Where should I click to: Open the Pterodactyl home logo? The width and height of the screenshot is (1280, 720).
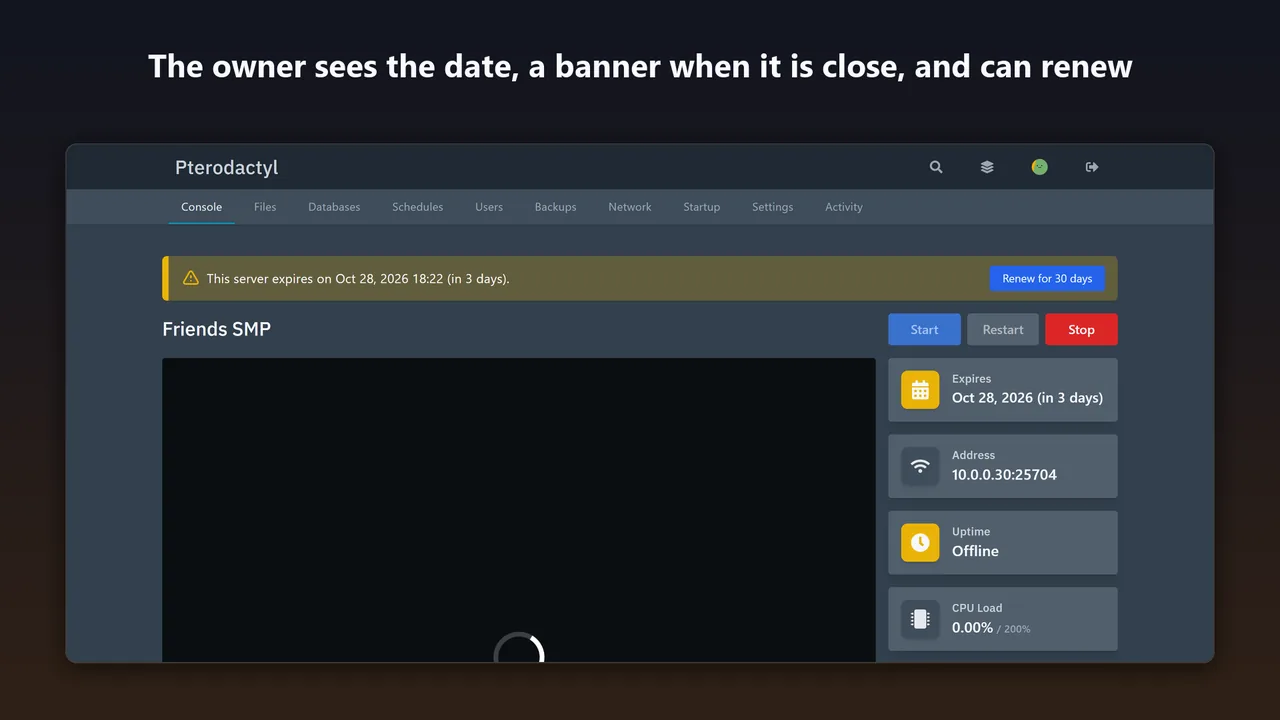click(x=226, y=167)
